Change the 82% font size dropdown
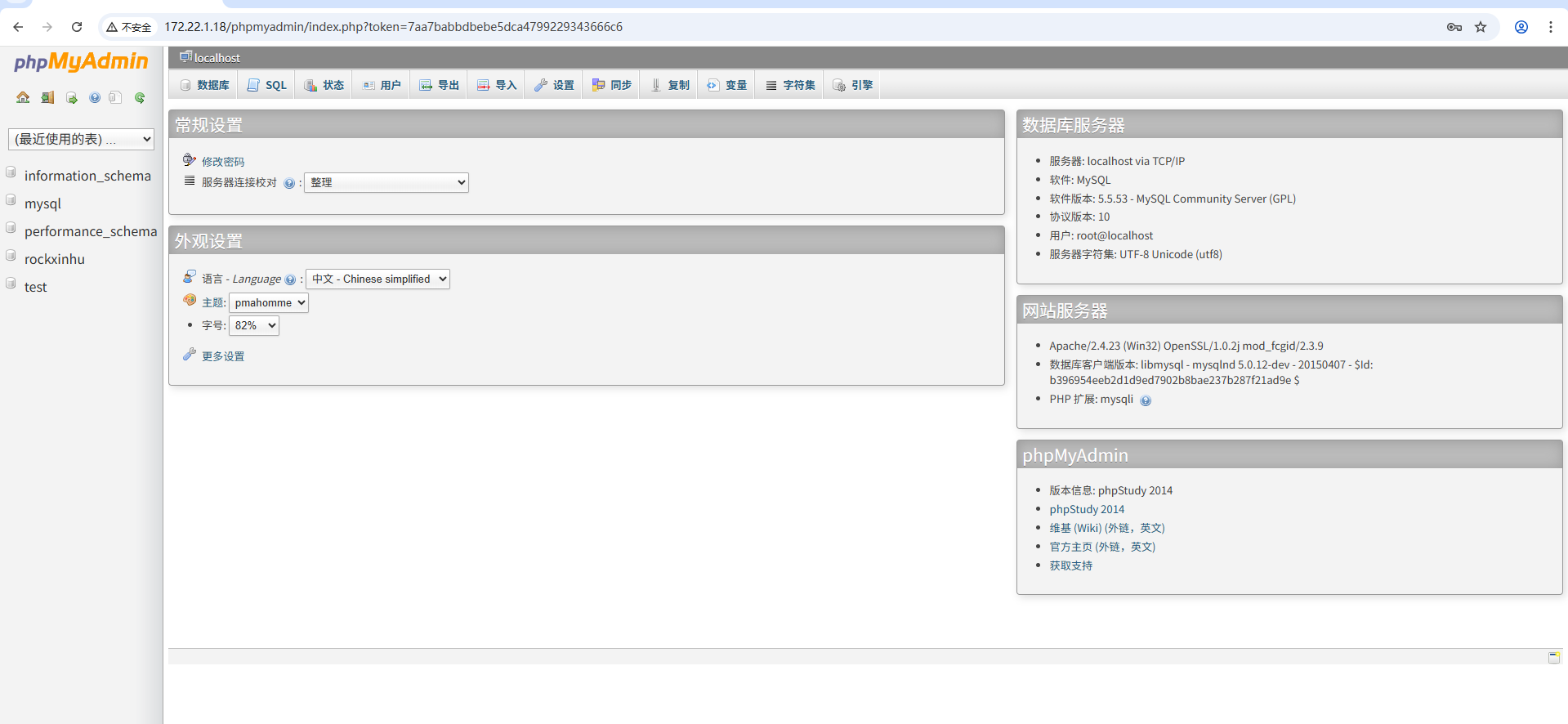The height and width of the screenshot is (724, 1568). coord(253,325)
